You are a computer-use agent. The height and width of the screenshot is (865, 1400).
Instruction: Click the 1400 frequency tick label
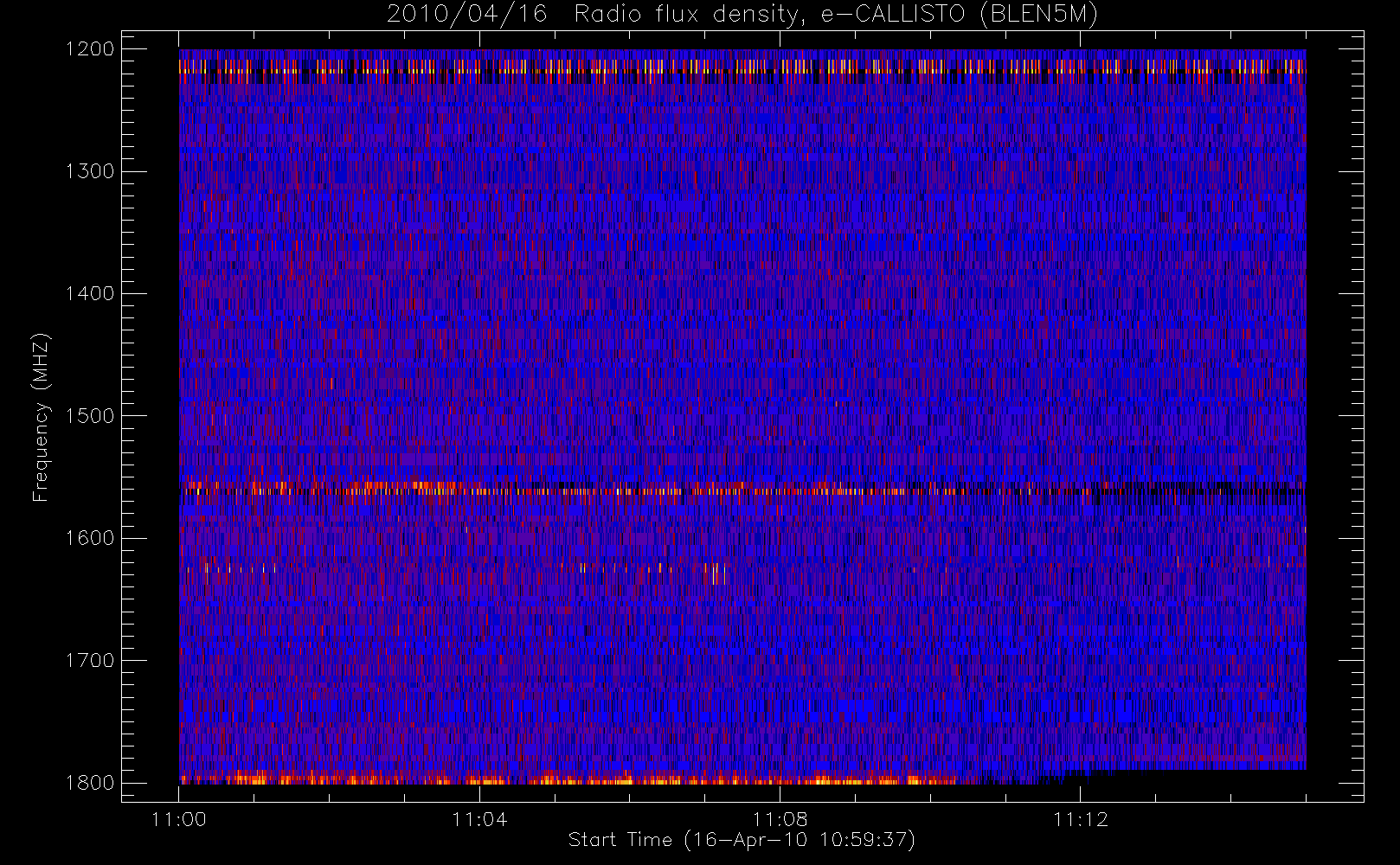click(x=91, y=294)
